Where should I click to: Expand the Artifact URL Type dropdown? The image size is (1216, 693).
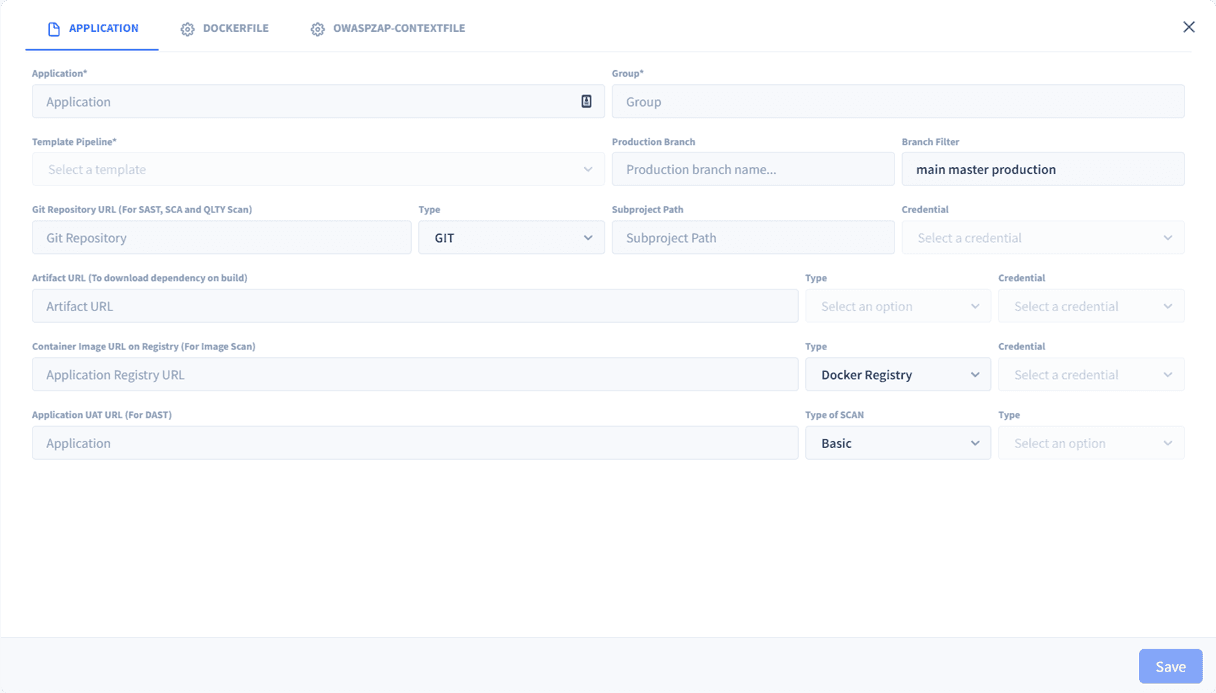coord(897,306)
